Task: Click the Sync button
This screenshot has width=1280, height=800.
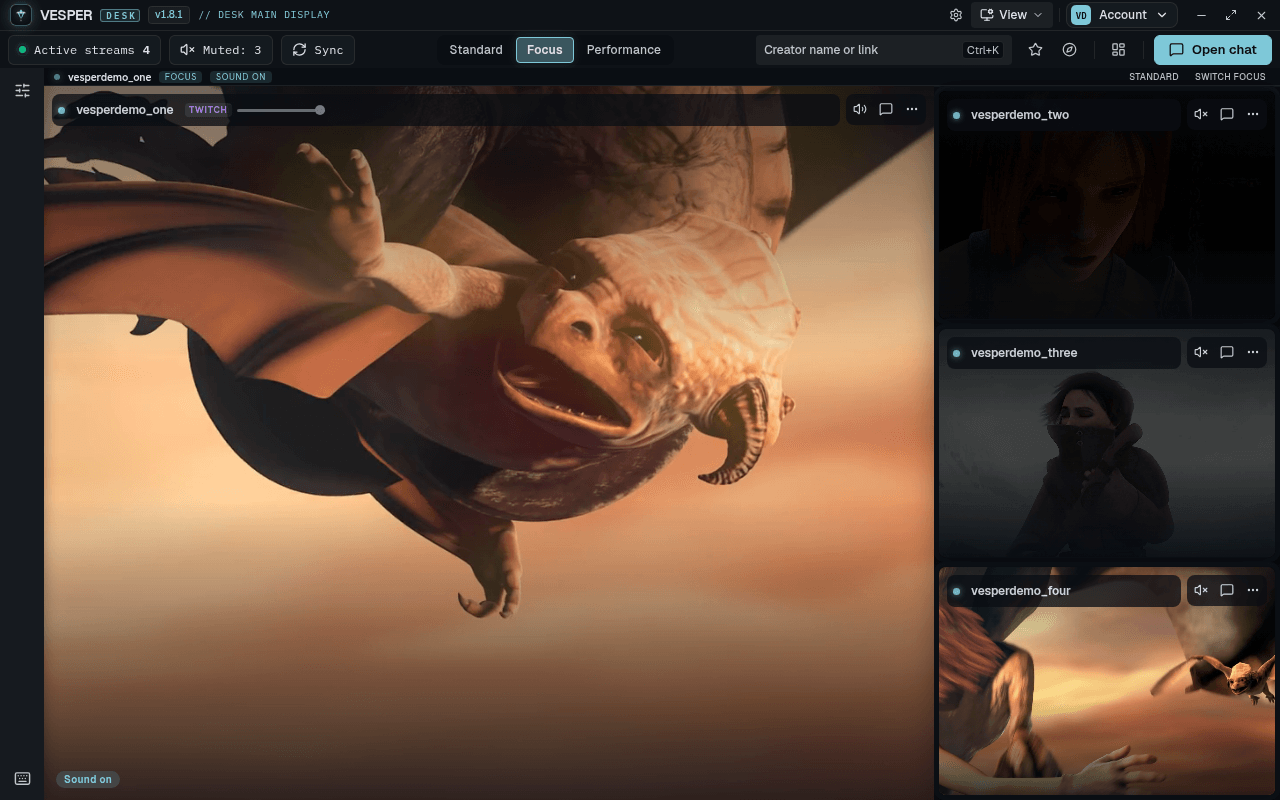Action: (318, 50)
